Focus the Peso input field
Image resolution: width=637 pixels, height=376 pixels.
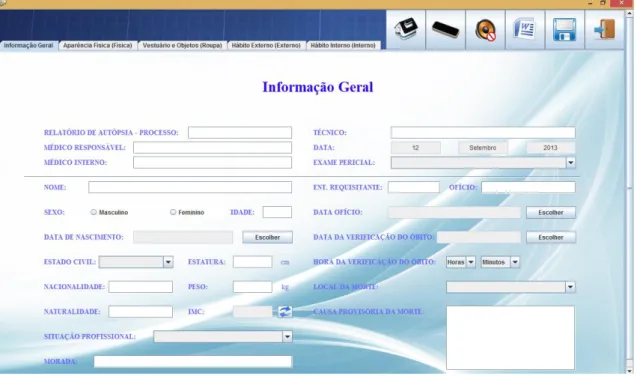253,287
